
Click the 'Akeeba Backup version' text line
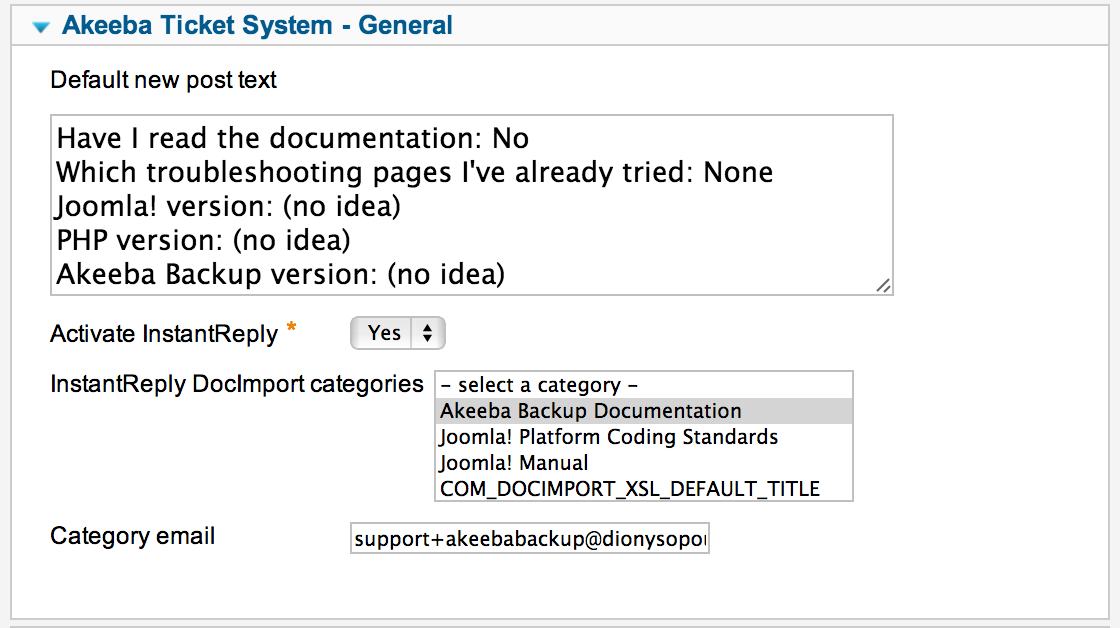click(x=280, y=274)
